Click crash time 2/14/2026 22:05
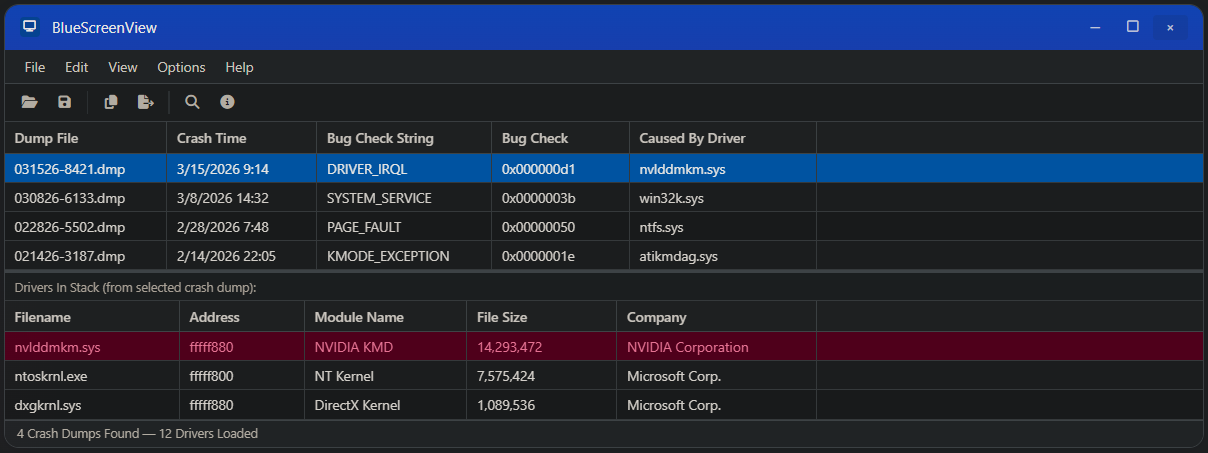Screen dimensions: 1208x453 (x=226, y=256)
